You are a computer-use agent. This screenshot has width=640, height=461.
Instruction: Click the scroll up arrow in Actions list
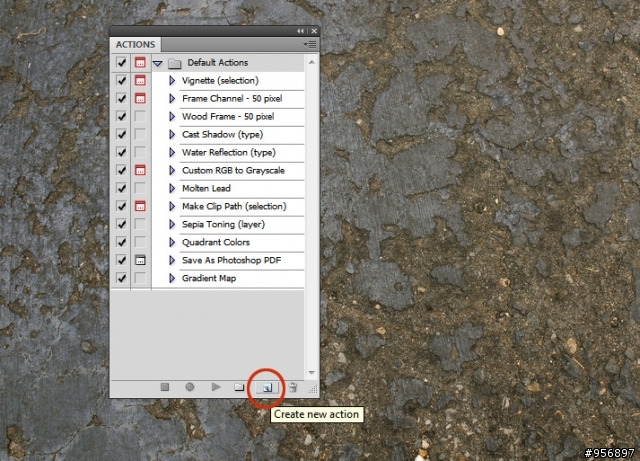point(312,62)
